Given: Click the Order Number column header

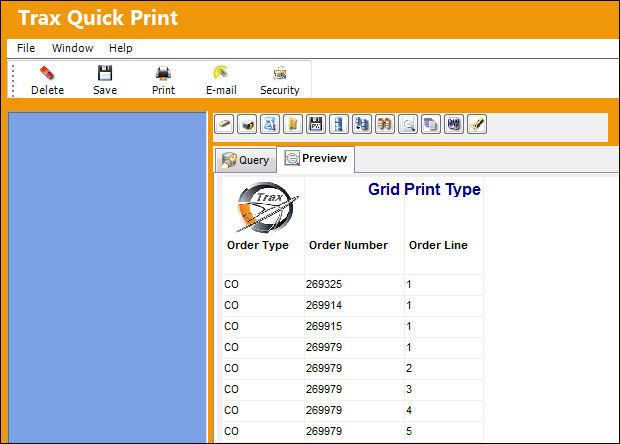Looking at the screenshot, I should 348,245.
